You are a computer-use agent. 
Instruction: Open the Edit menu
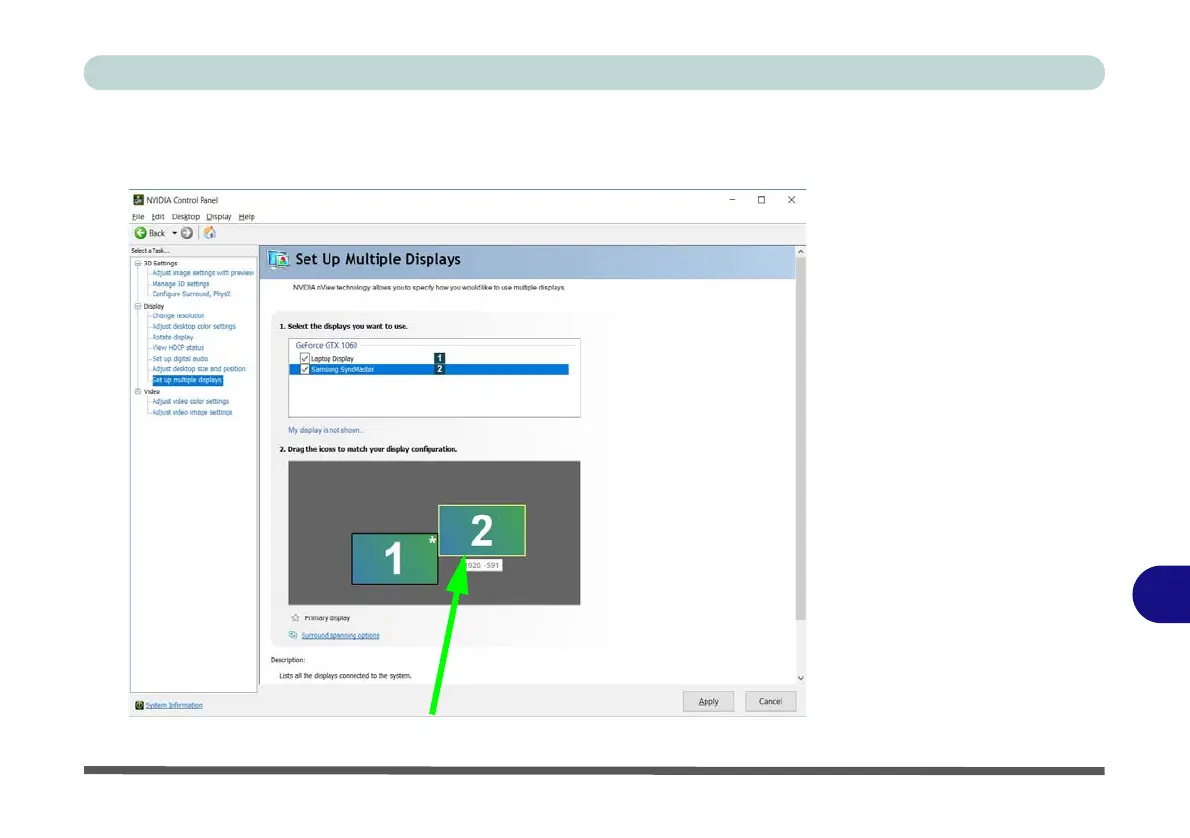[x=158, y=217]
